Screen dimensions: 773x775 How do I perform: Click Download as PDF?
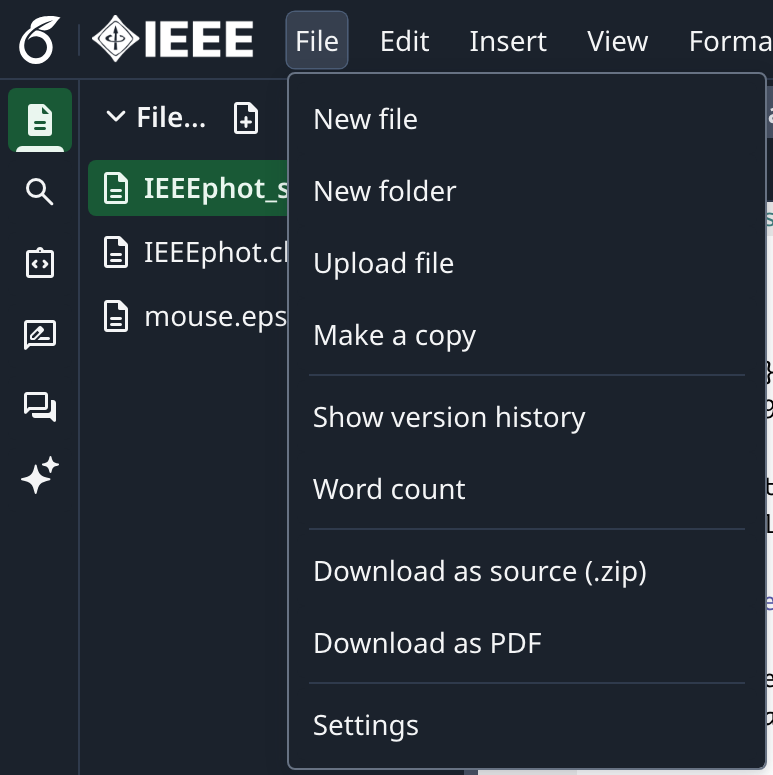[x=427, y=643]
